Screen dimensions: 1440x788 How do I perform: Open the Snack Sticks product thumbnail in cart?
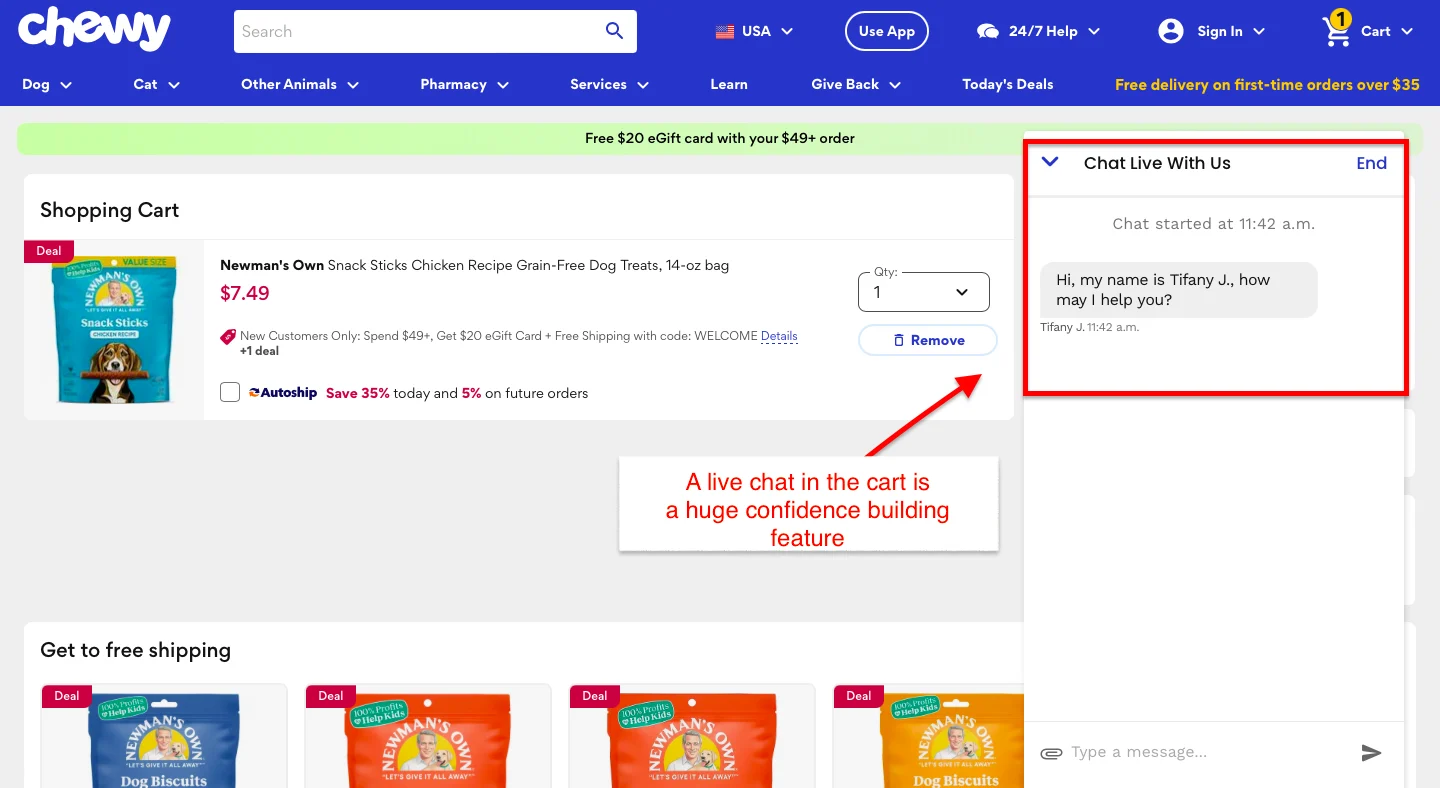click(114, 330)
